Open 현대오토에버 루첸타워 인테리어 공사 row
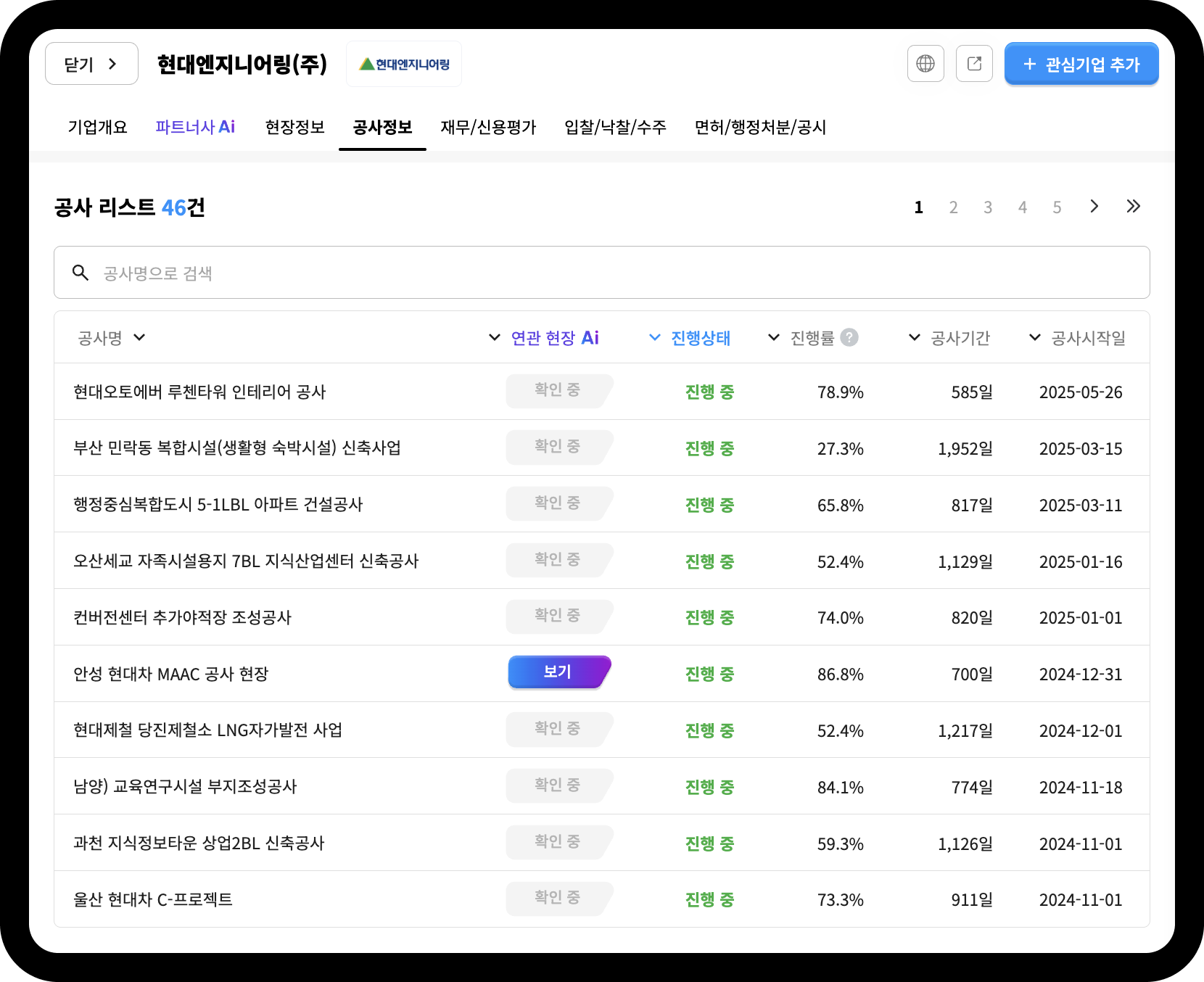Screen dimensions: 1204x982 pyautogui.click(x=602, y=392)
